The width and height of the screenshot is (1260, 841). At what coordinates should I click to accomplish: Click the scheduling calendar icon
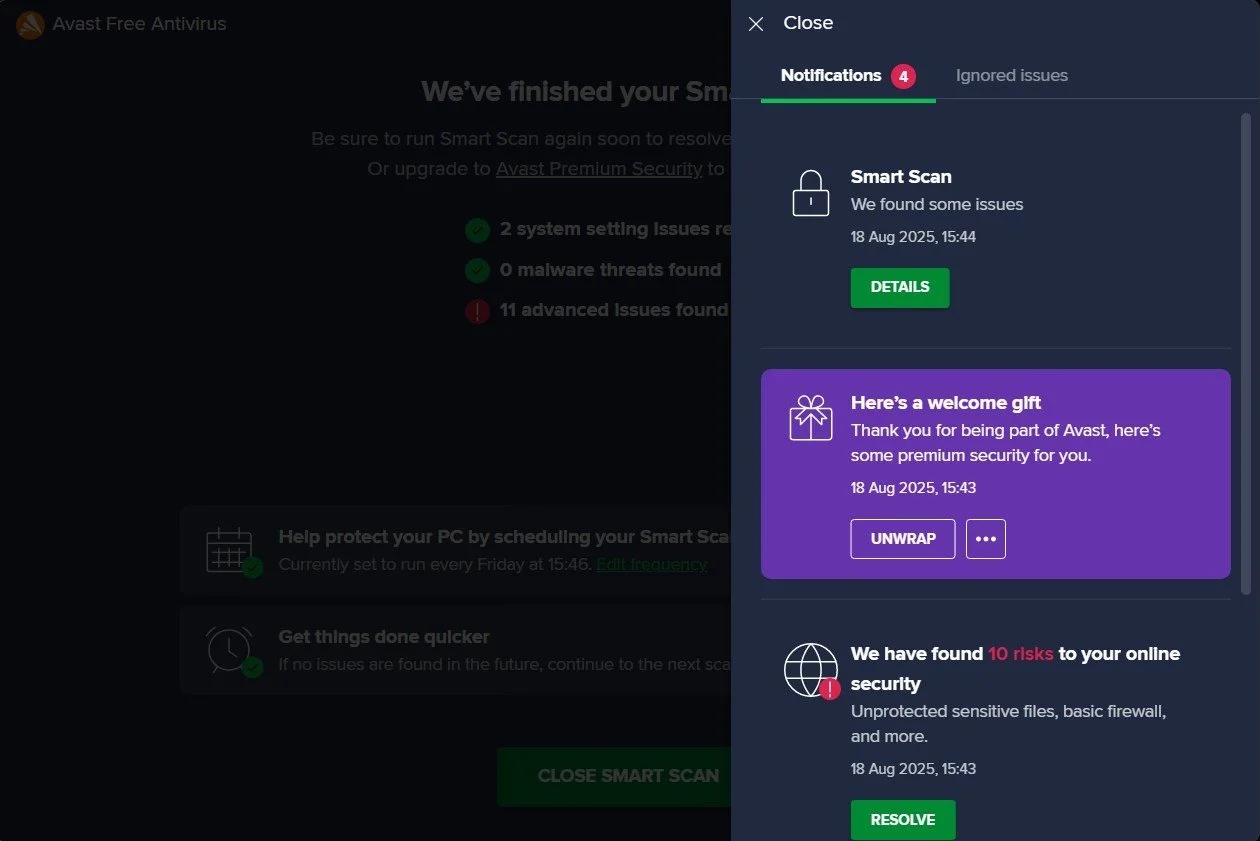231,549
